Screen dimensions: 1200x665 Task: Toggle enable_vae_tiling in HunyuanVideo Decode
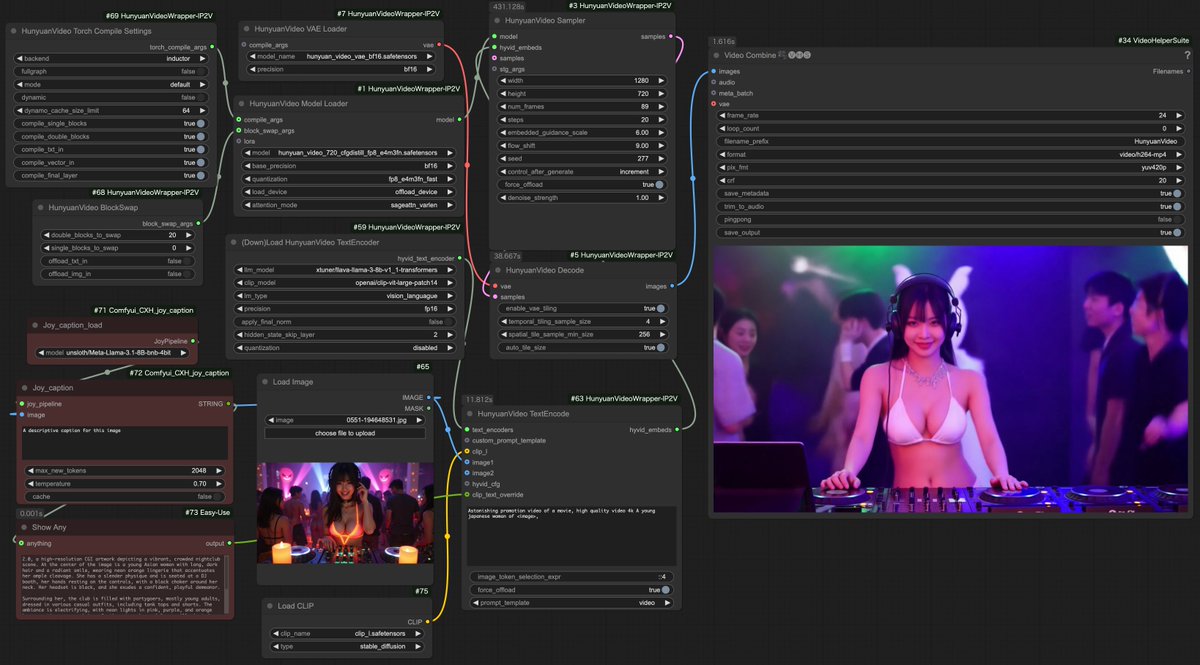pos(648,308)
